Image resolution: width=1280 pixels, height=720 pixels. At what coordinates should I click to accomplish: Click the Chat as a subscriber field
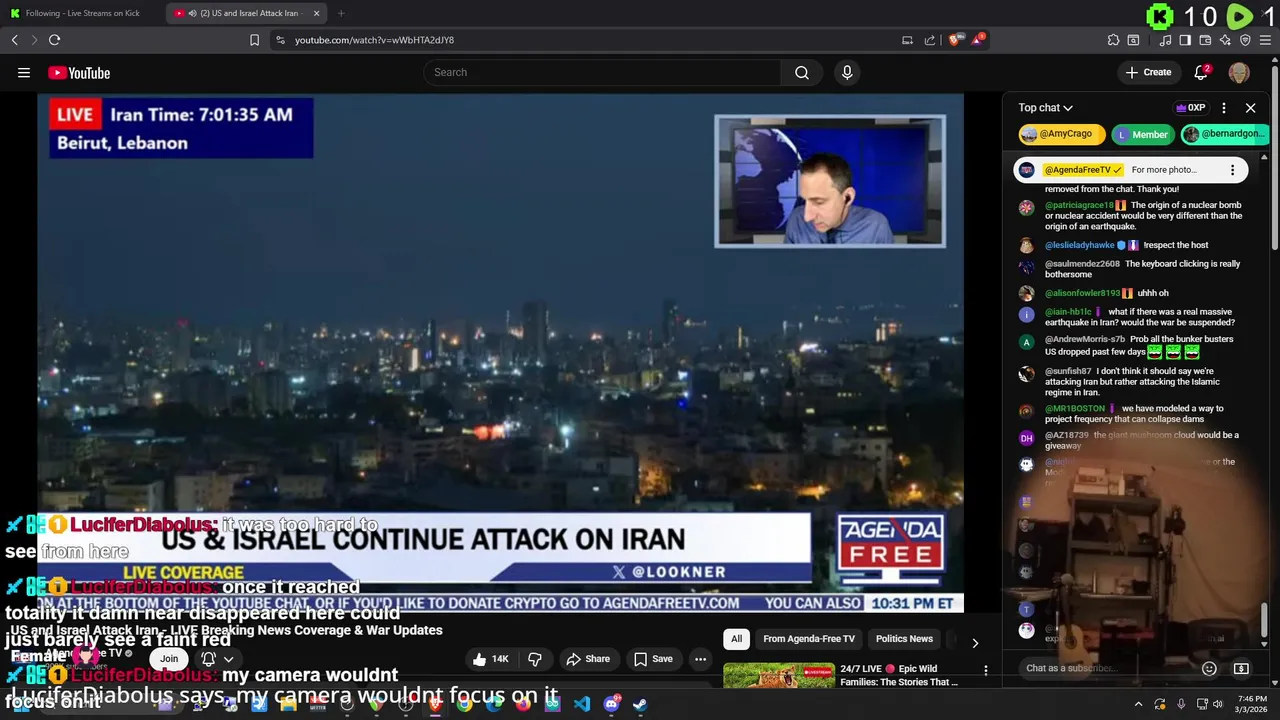coord(1105,668)
